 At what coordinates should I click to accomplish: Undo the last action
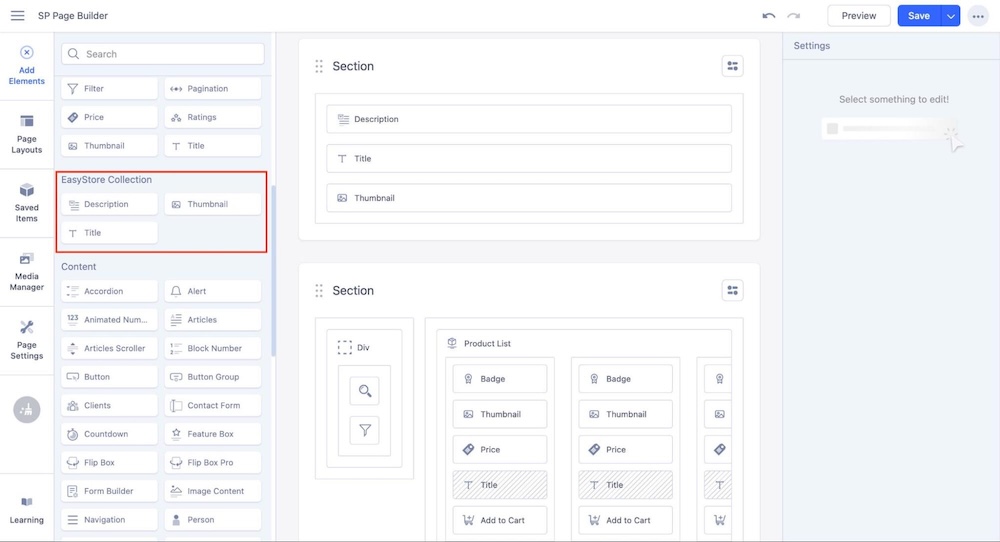click(768, 16)
